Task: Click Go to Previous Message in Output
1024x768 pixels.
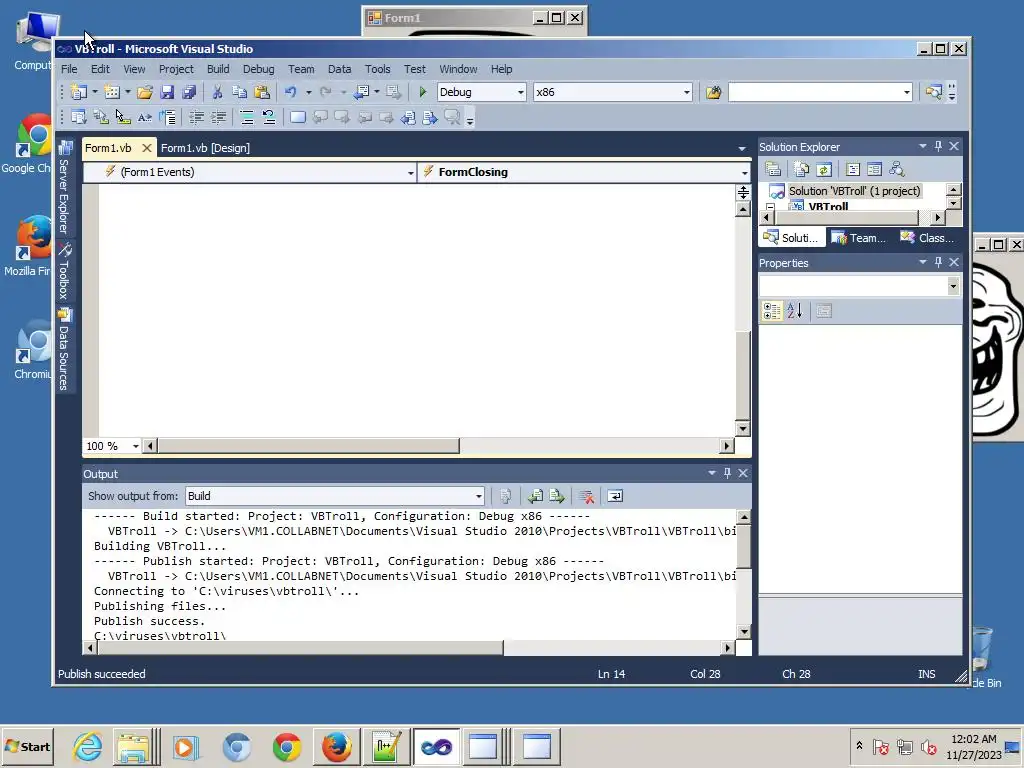Action: [536, 496]
